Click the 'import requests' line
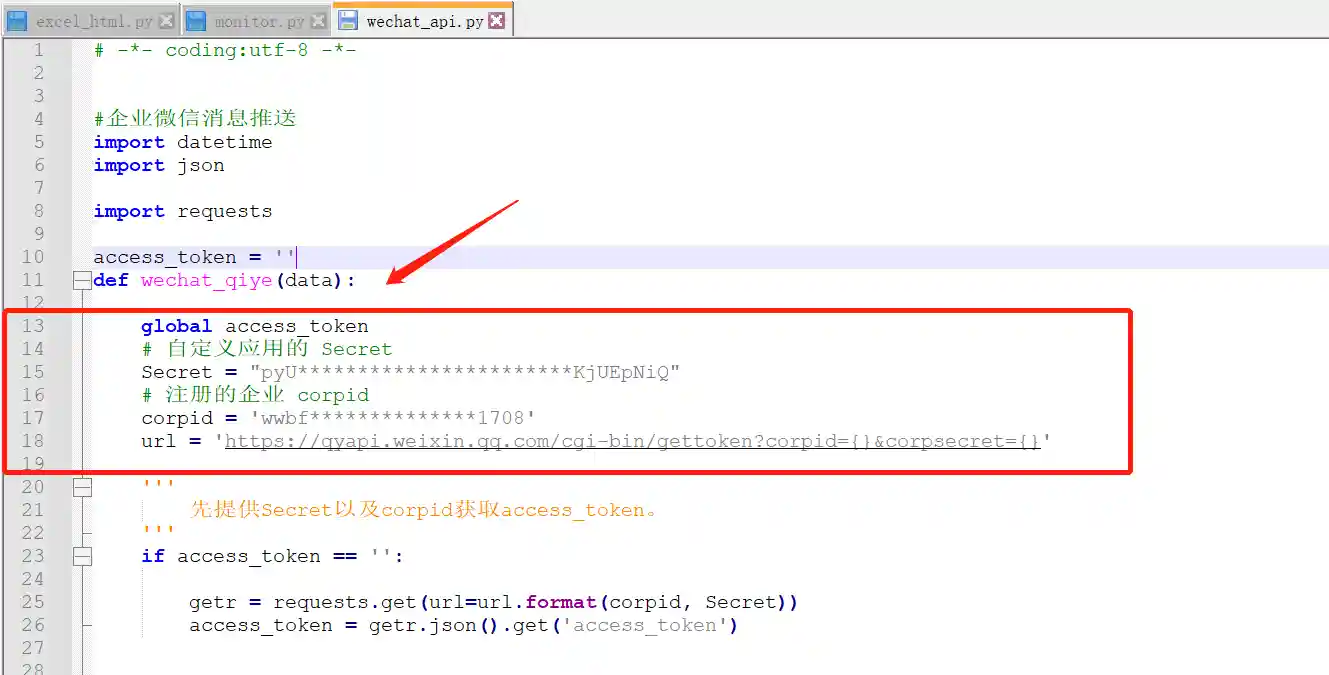Viewport: 1329px width, 675px height. [183, 211]
